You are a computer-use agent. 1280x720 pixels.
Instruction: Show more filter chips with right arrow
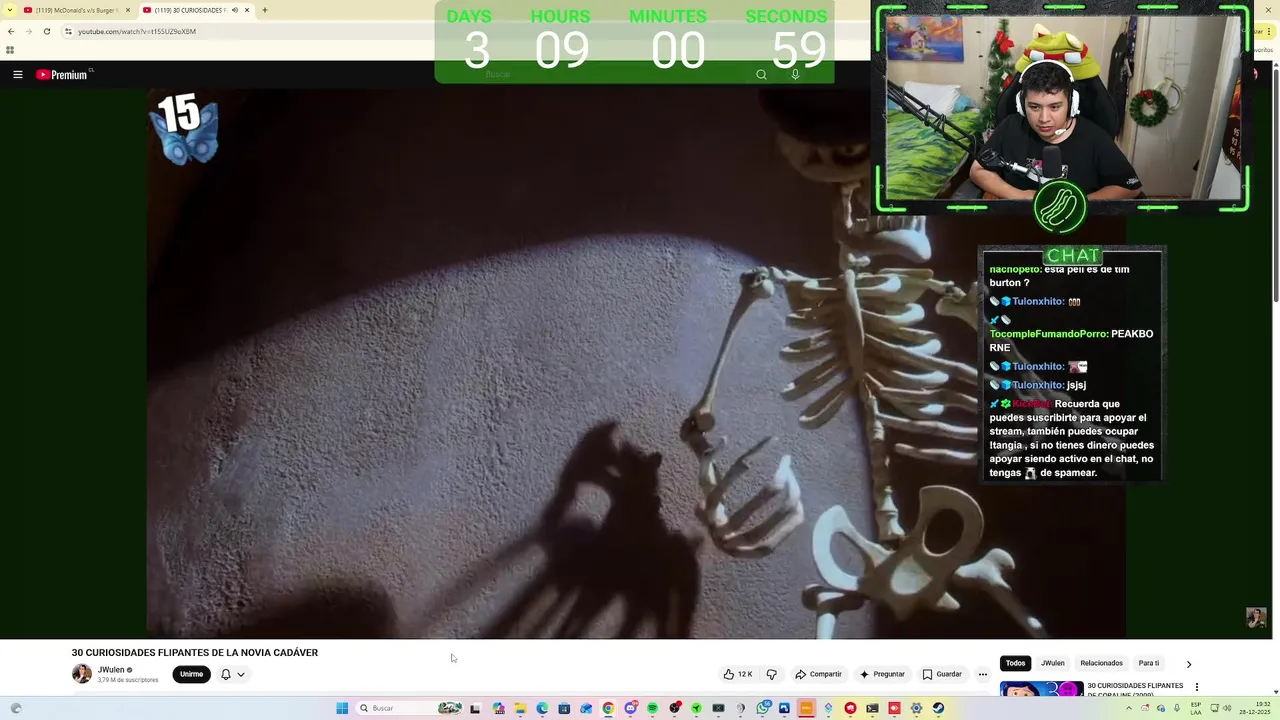click(x=1188, y=664)
